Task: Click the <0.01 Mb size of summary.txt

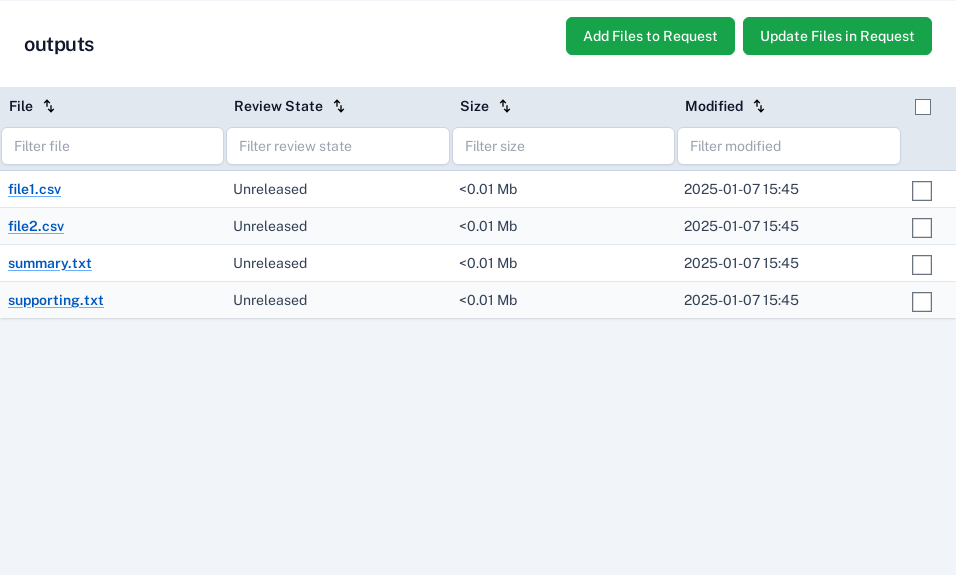Action: (x=488, y=263)
